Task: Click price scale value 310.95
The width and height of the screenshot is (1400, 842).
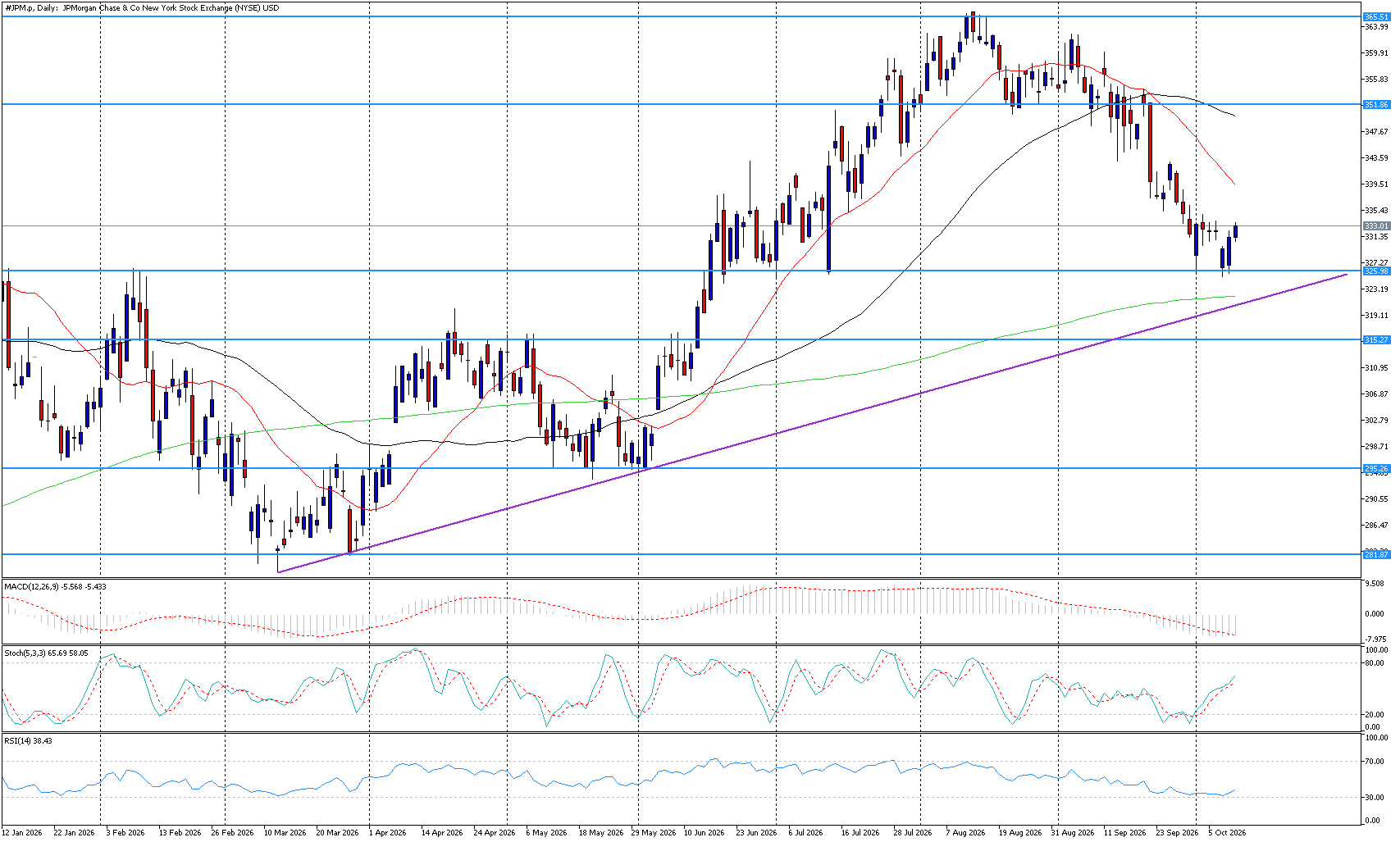Action: coord(1376,368)
